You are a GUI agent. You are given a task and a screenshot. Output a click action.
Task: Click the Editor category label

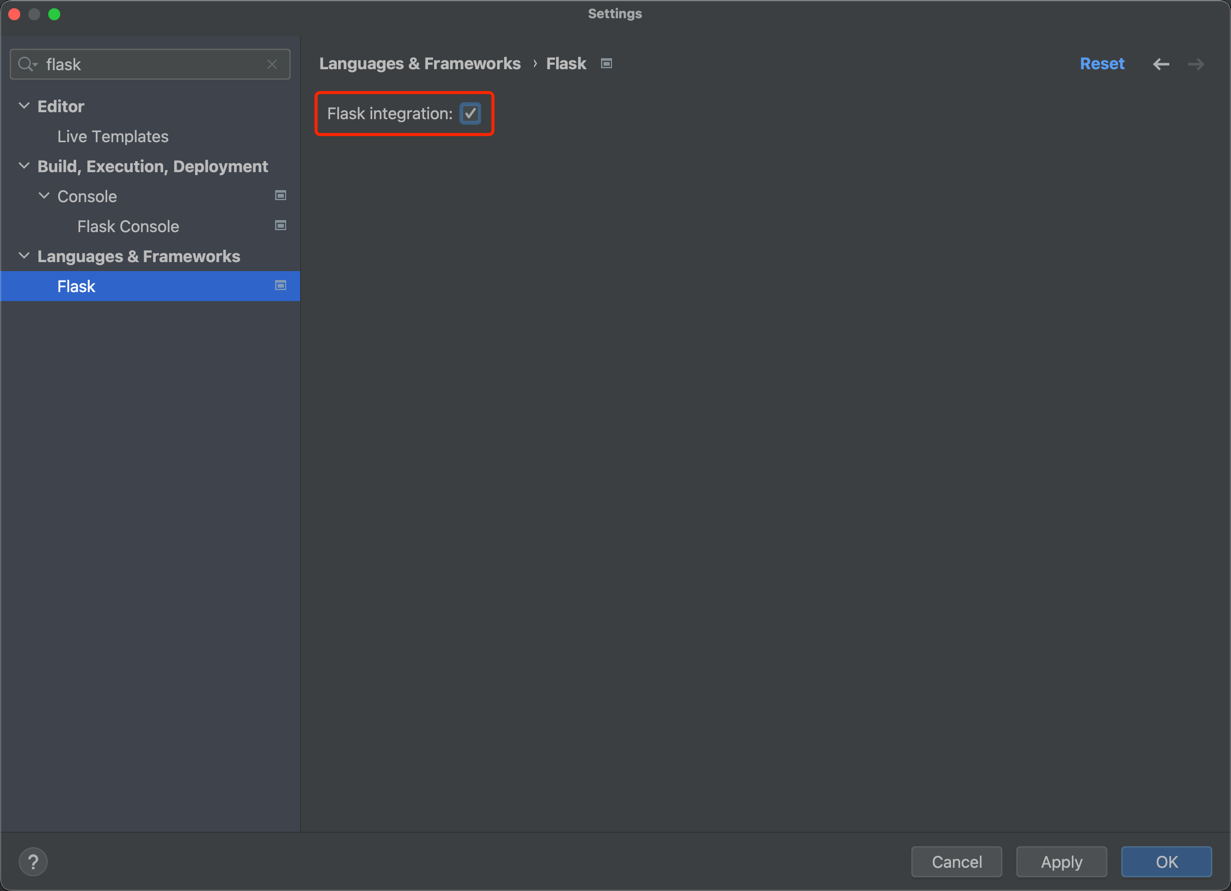click(61, 106)
